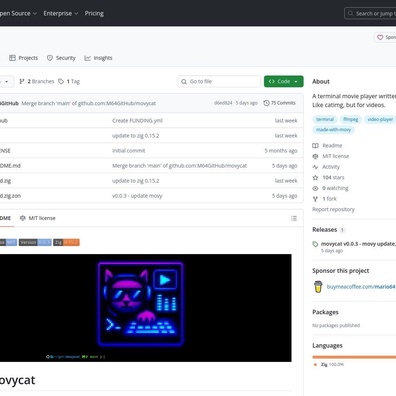This screenshot has width=396, height=396.
Task: Open movycat v0.0.3 release
Action: point(358,244)
